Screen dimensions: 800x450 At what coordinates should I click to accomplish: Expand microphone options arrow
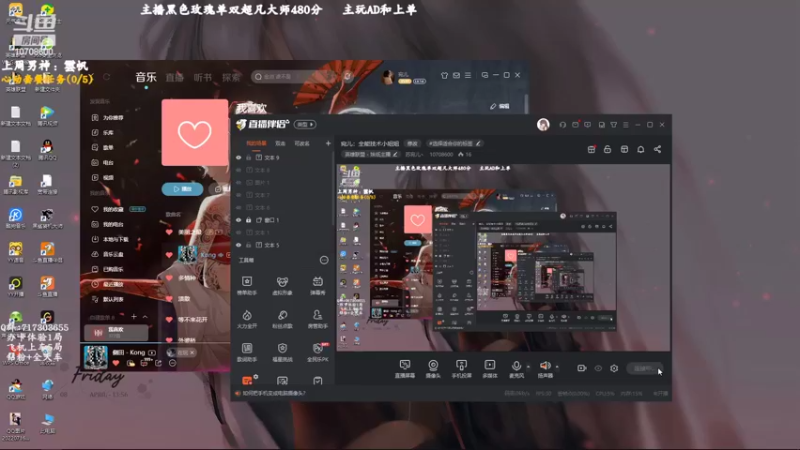click(x=528, y=366)
